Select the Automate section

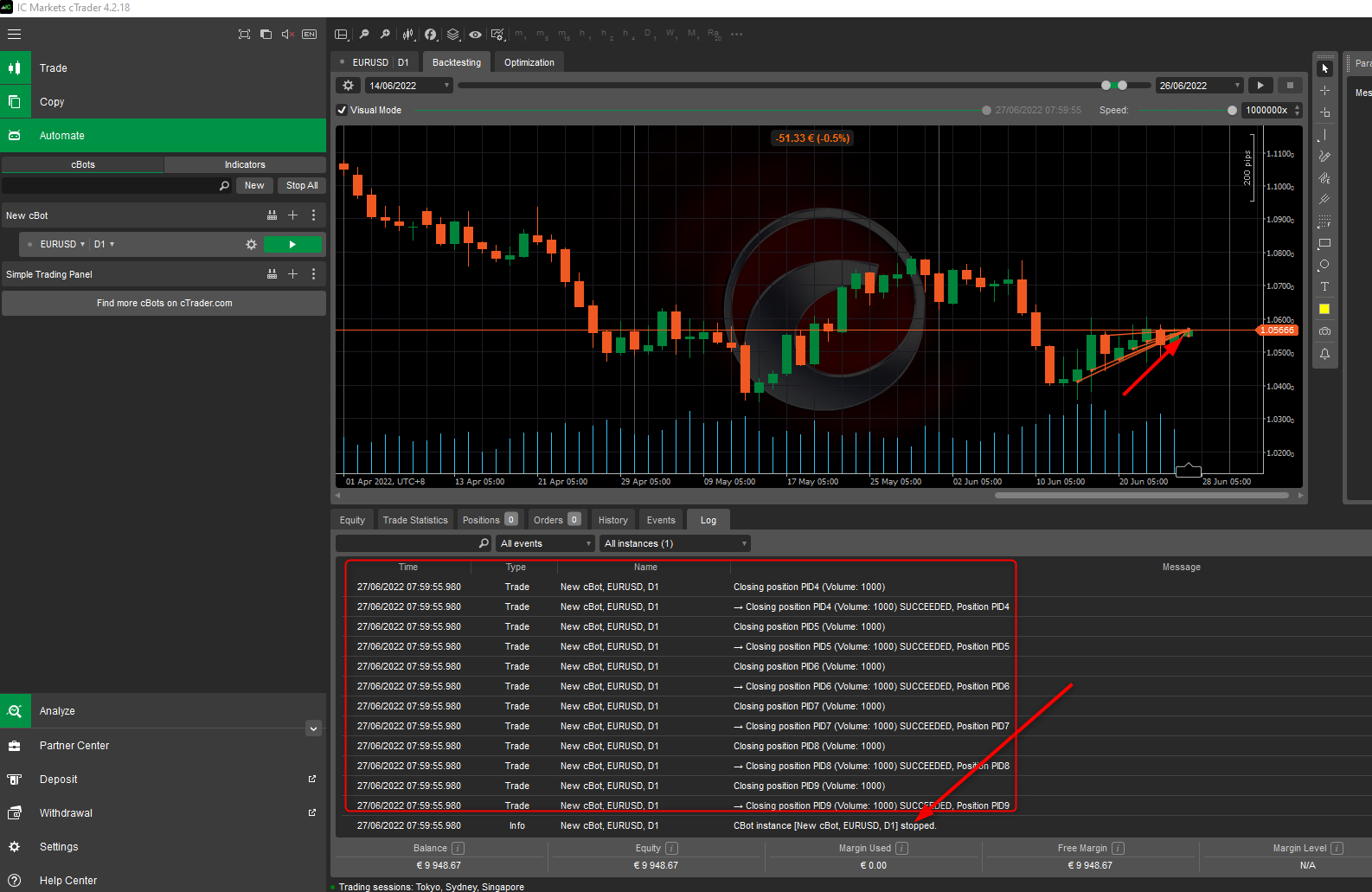pos(163,136)
